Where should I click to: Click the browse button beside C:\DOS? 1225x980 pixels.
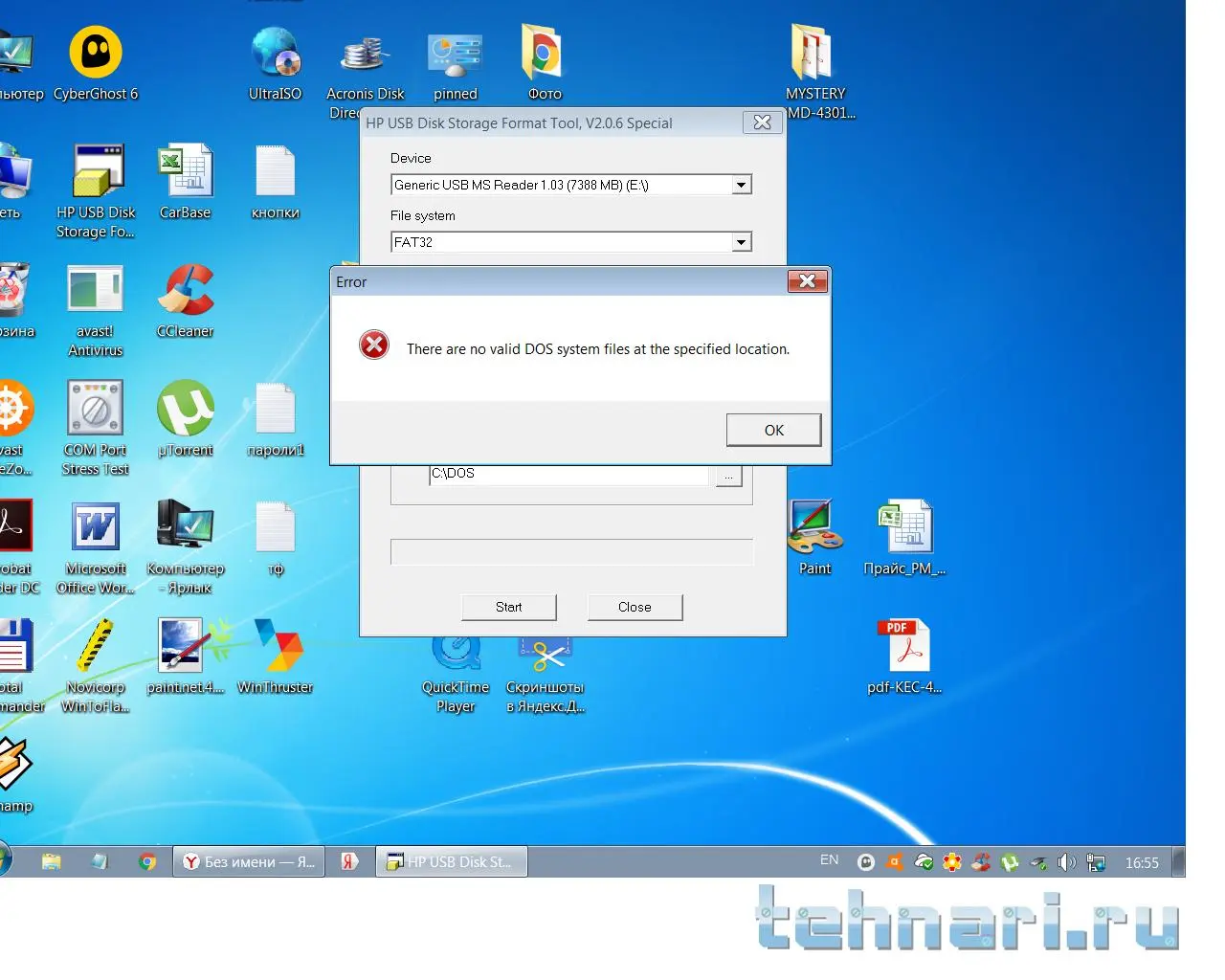(x=729, y=476)
